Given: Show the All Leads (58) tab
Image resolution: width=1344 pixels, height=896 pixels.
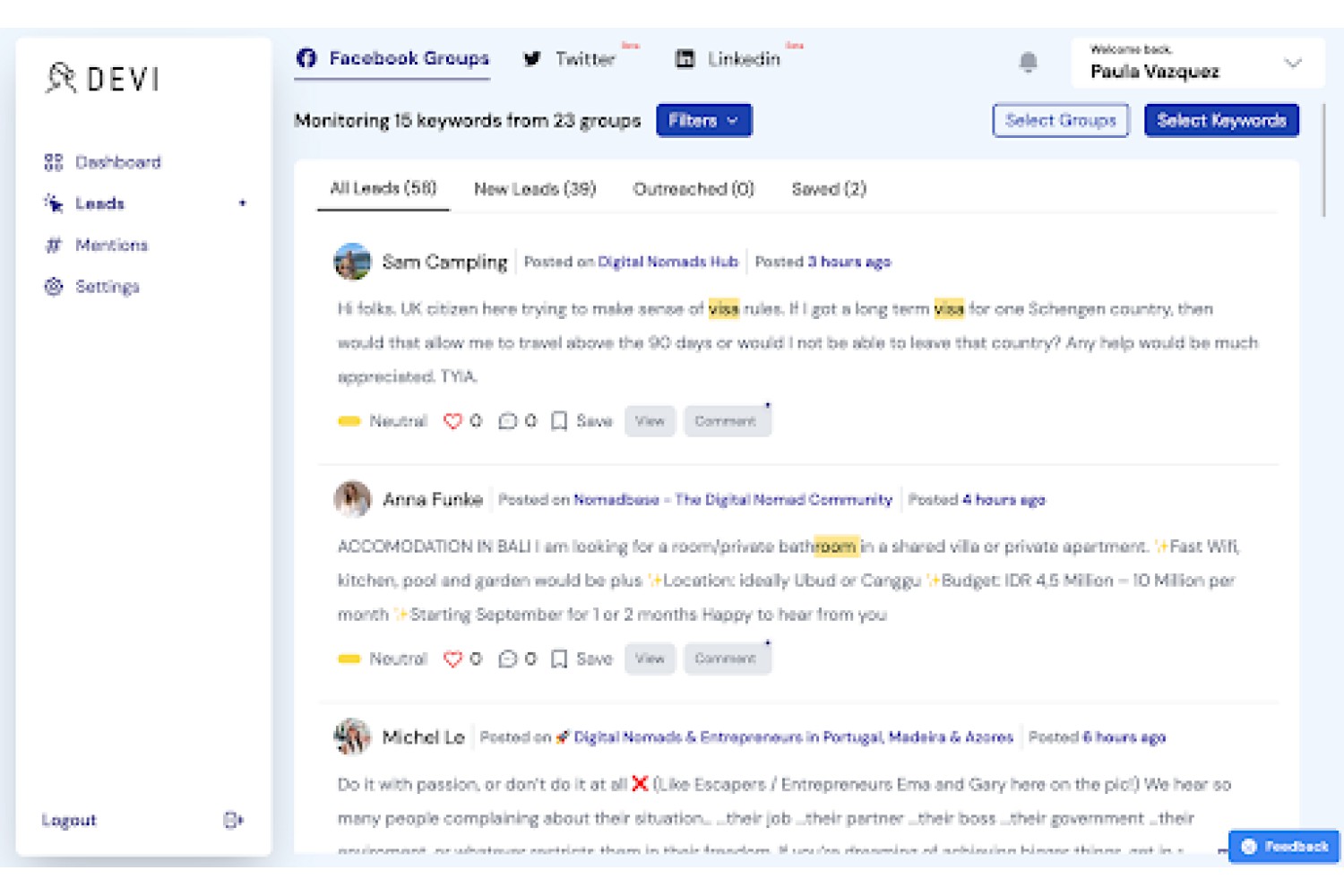Looking at the screenshot, I should [x=383, y=189].
